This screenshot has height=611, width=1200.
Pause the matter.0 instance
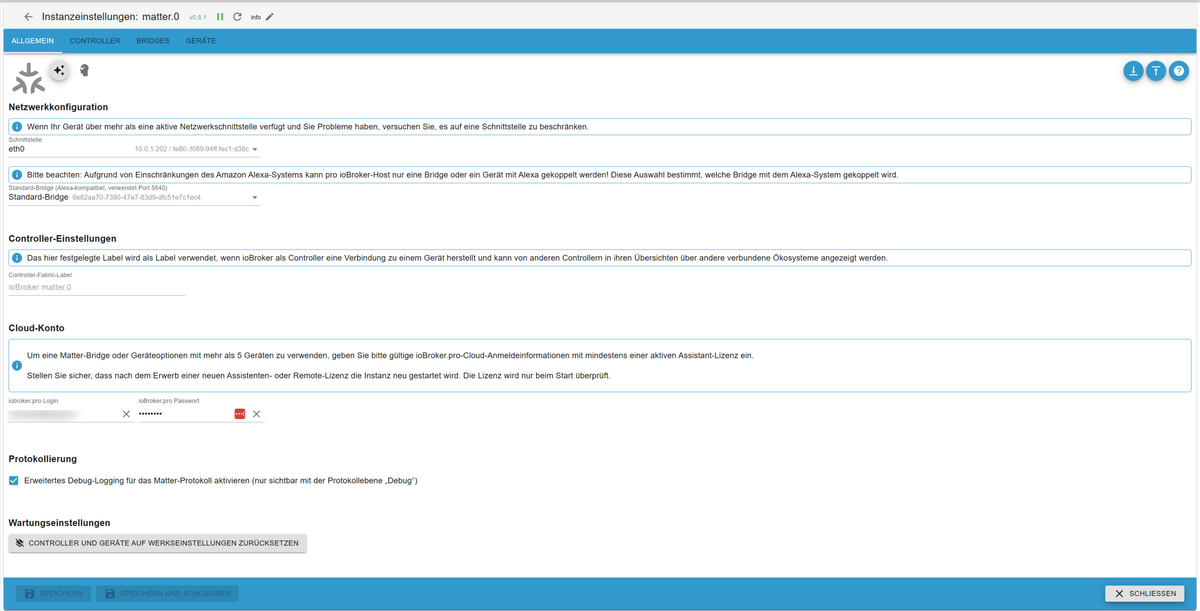(220, 17)
